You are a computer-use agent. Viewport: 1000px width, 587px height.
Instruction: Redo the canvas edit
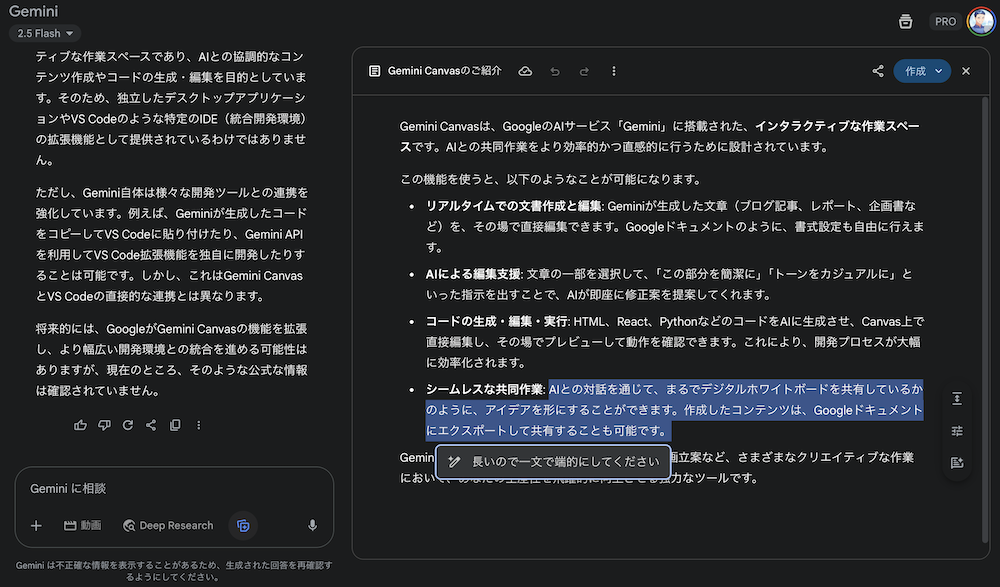click(x=584, y=71)
